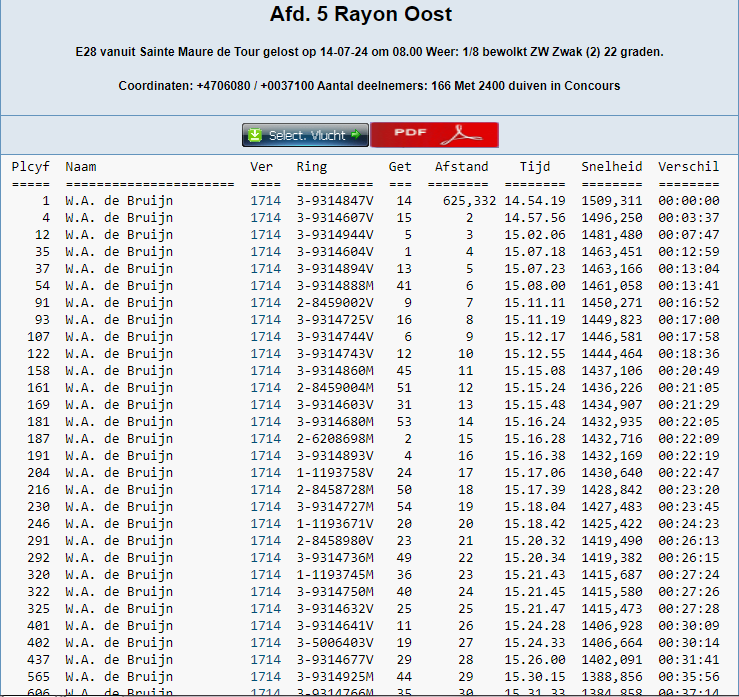The image size is (739, 697).
Task: Click the Naam column header
Action: pos(81,167)
